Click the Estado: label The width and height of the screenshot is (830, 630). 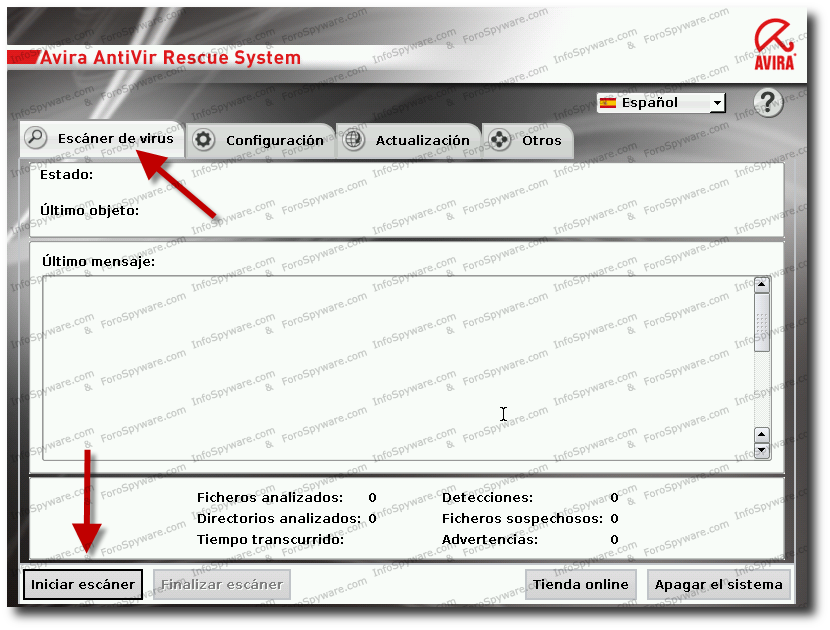[x=66, y=175]
